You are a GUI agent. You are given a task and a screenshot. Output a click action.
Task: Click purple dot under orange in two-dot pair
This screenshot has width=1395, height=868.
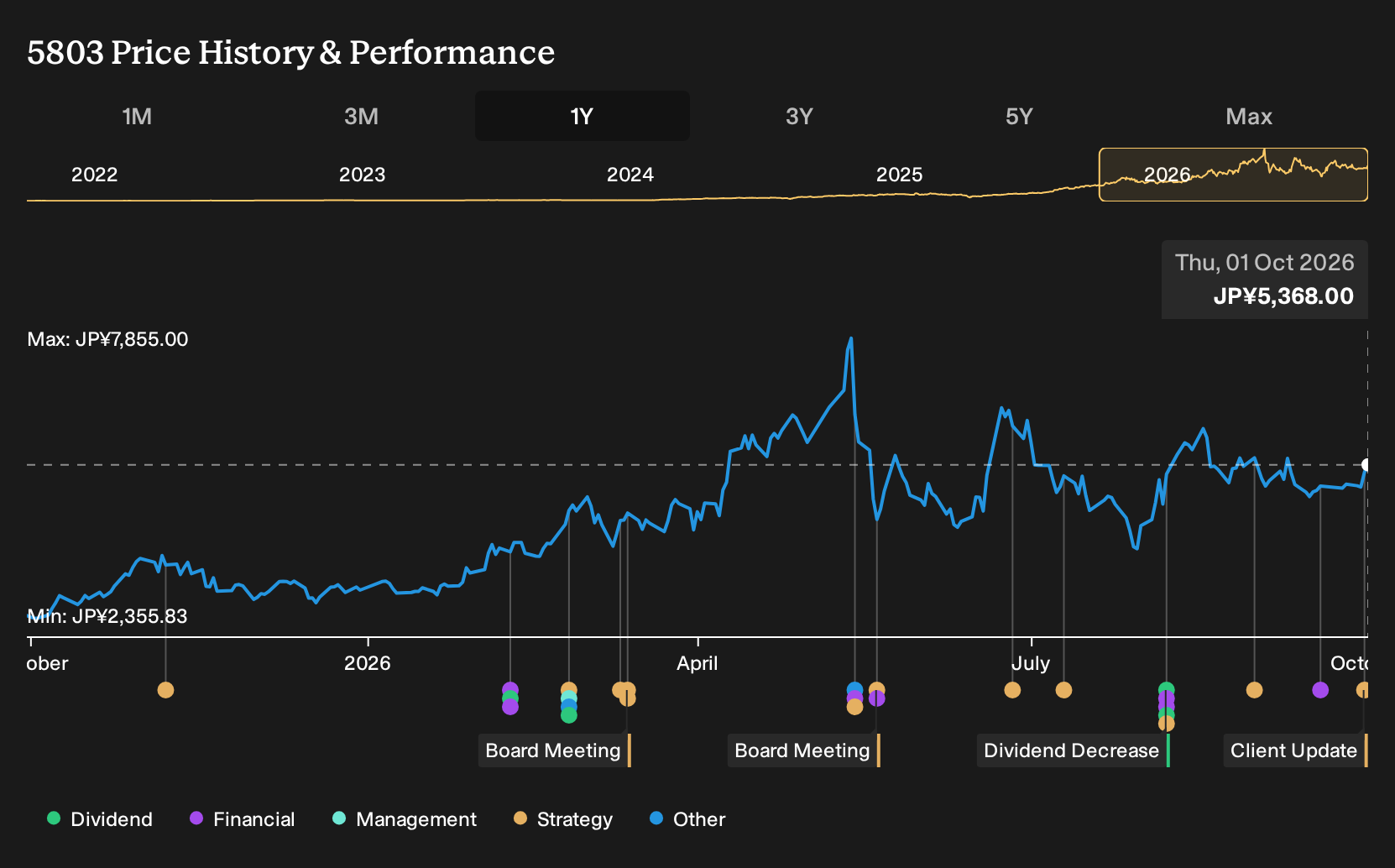coord(876,698)
